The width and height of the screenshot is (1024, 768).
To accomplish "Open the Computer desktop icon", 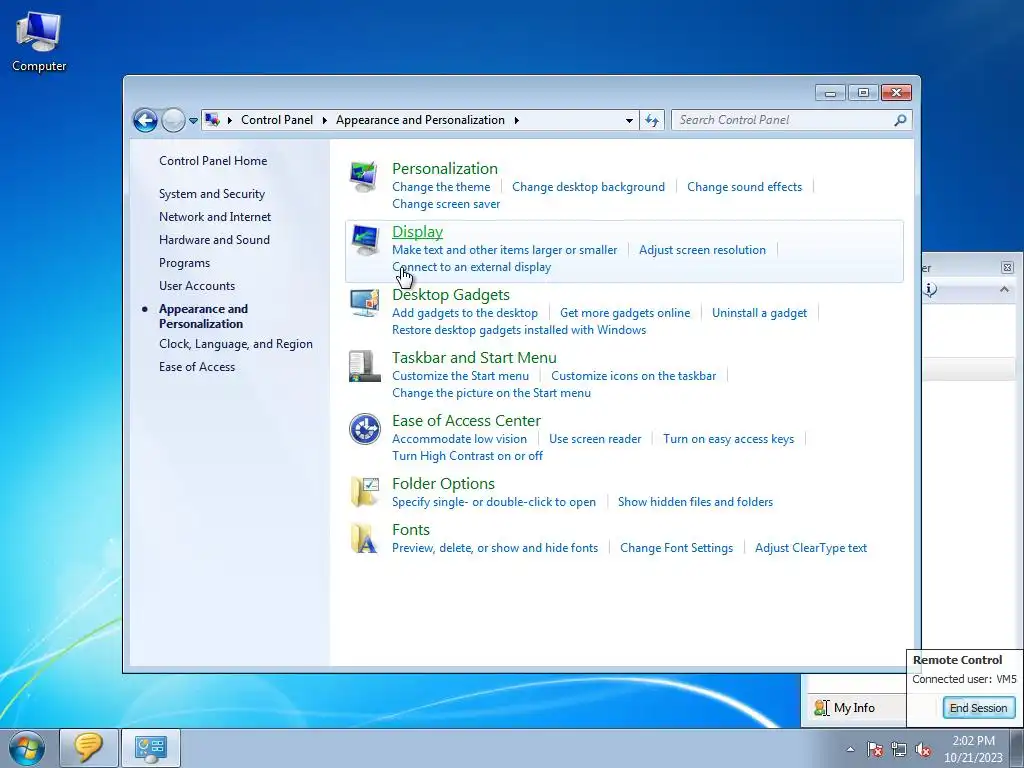I will tap(39, 42).
